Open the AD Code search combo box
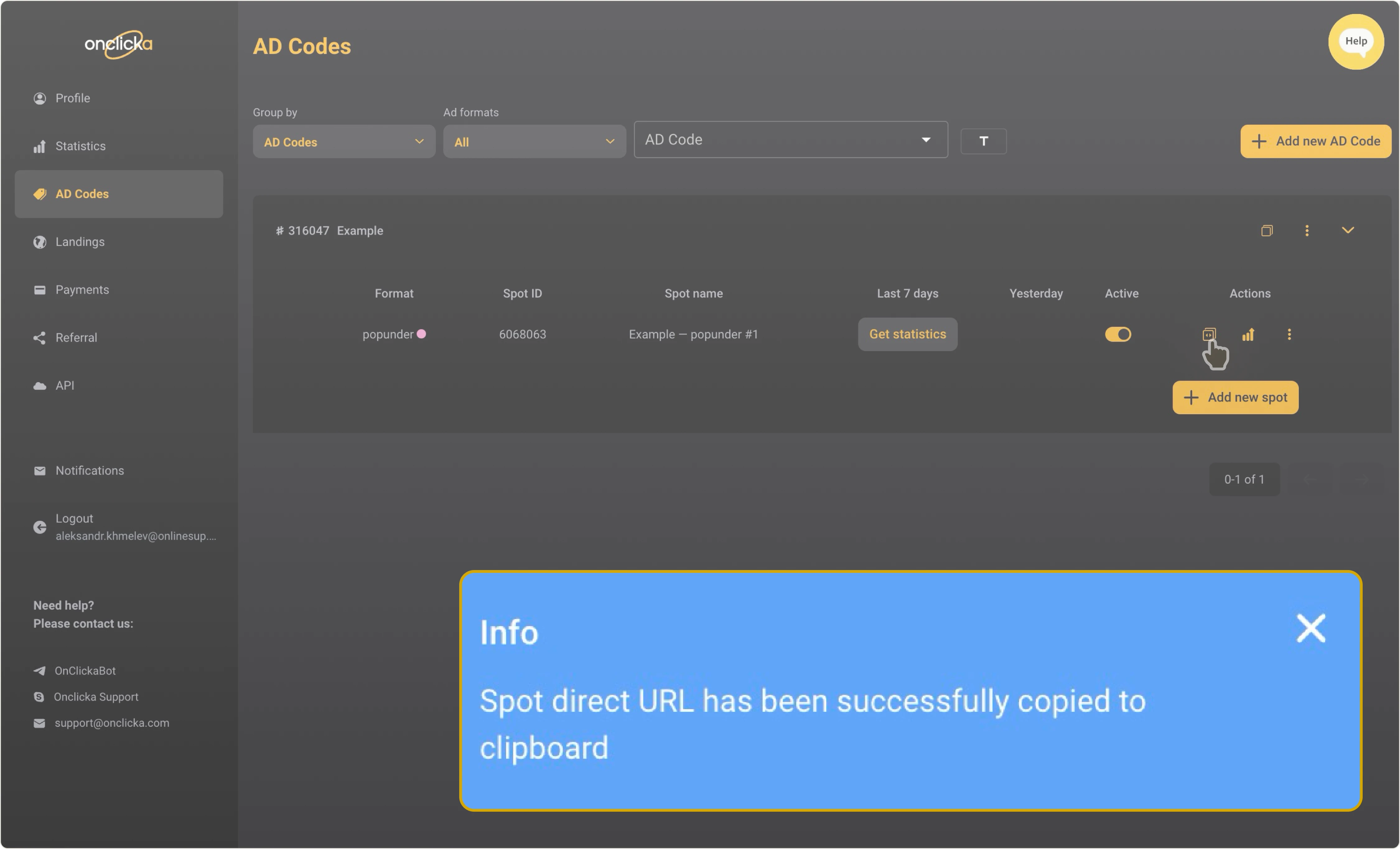 (x=790, y=140)
